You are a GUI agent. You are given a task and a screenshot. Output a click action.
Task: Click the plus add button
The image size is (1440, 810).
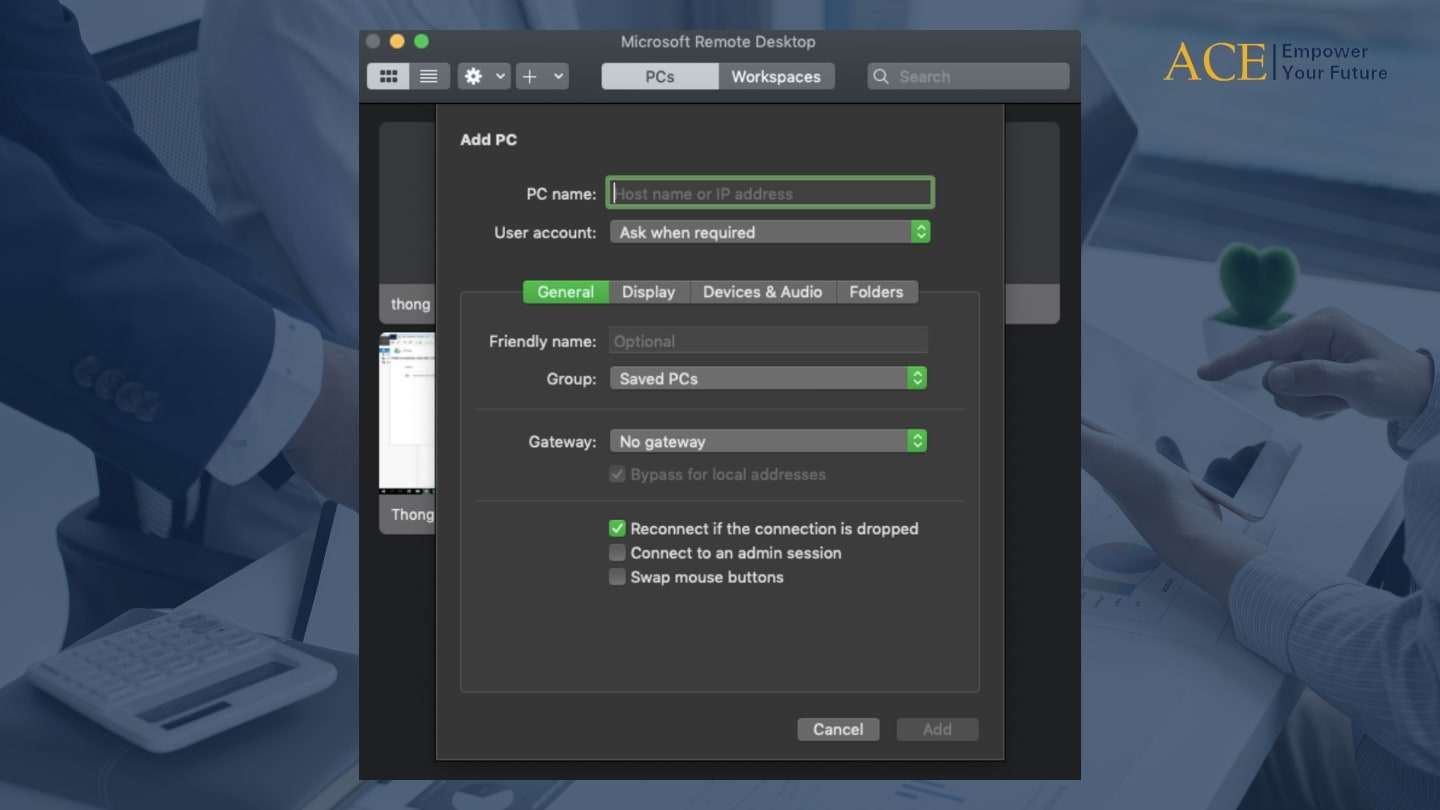(x=530, y=76)
